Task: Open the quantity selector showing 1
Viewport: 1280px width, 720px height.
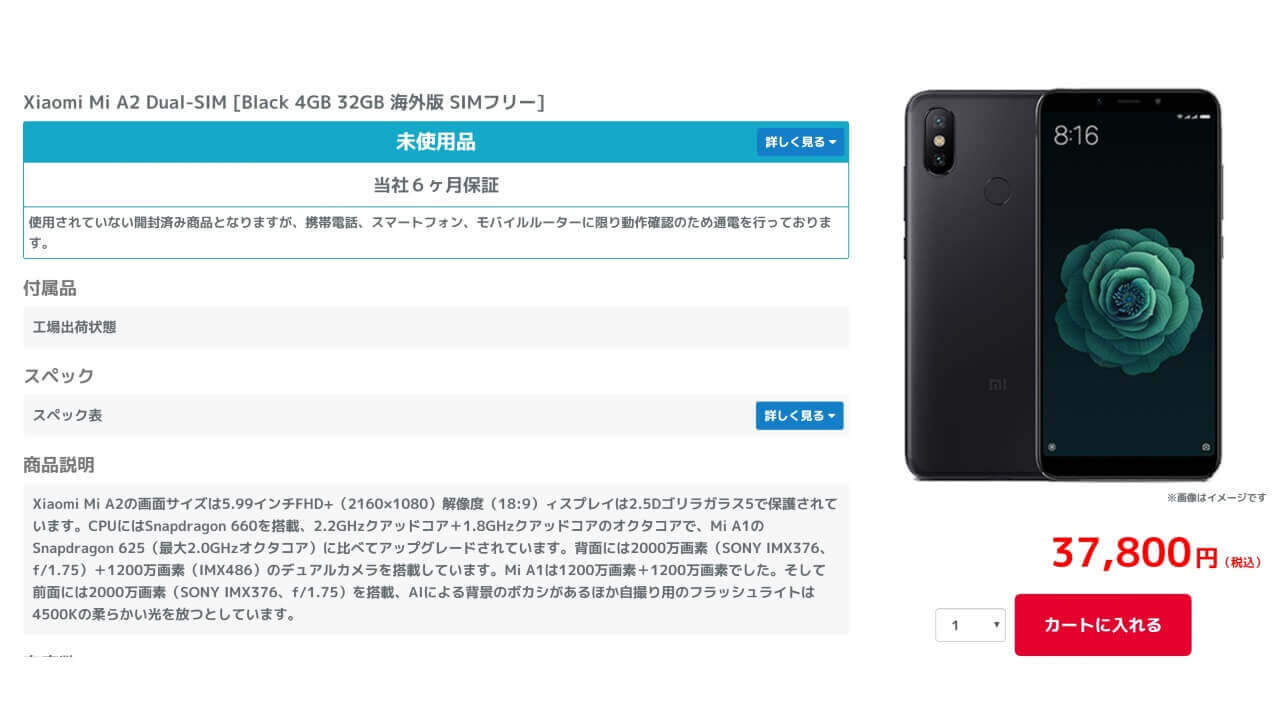Action: (x=970, y=625)
